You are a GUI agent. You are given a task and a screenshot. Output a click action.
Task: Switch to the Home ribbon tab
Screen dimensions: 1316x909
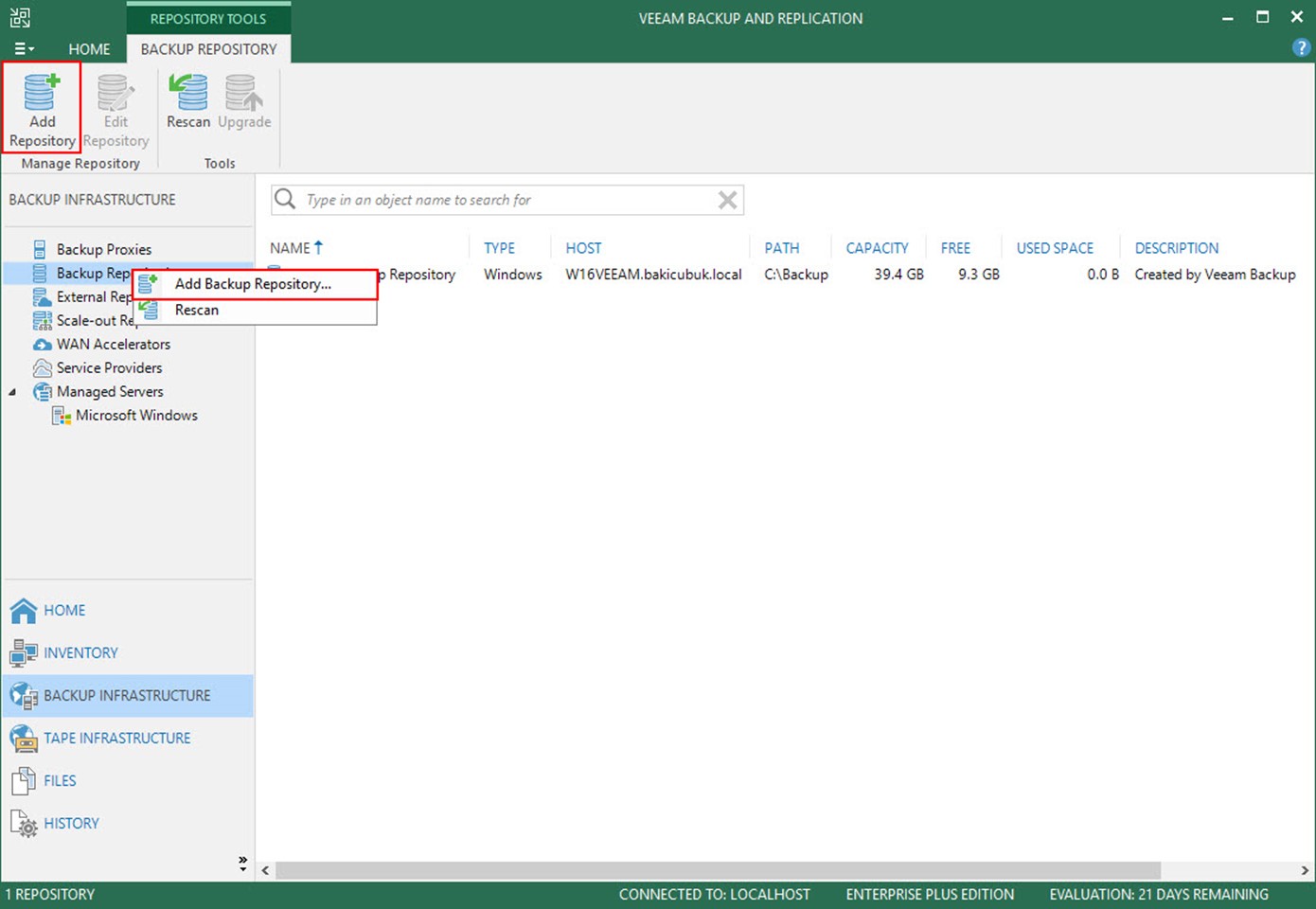tap(89, 48)
